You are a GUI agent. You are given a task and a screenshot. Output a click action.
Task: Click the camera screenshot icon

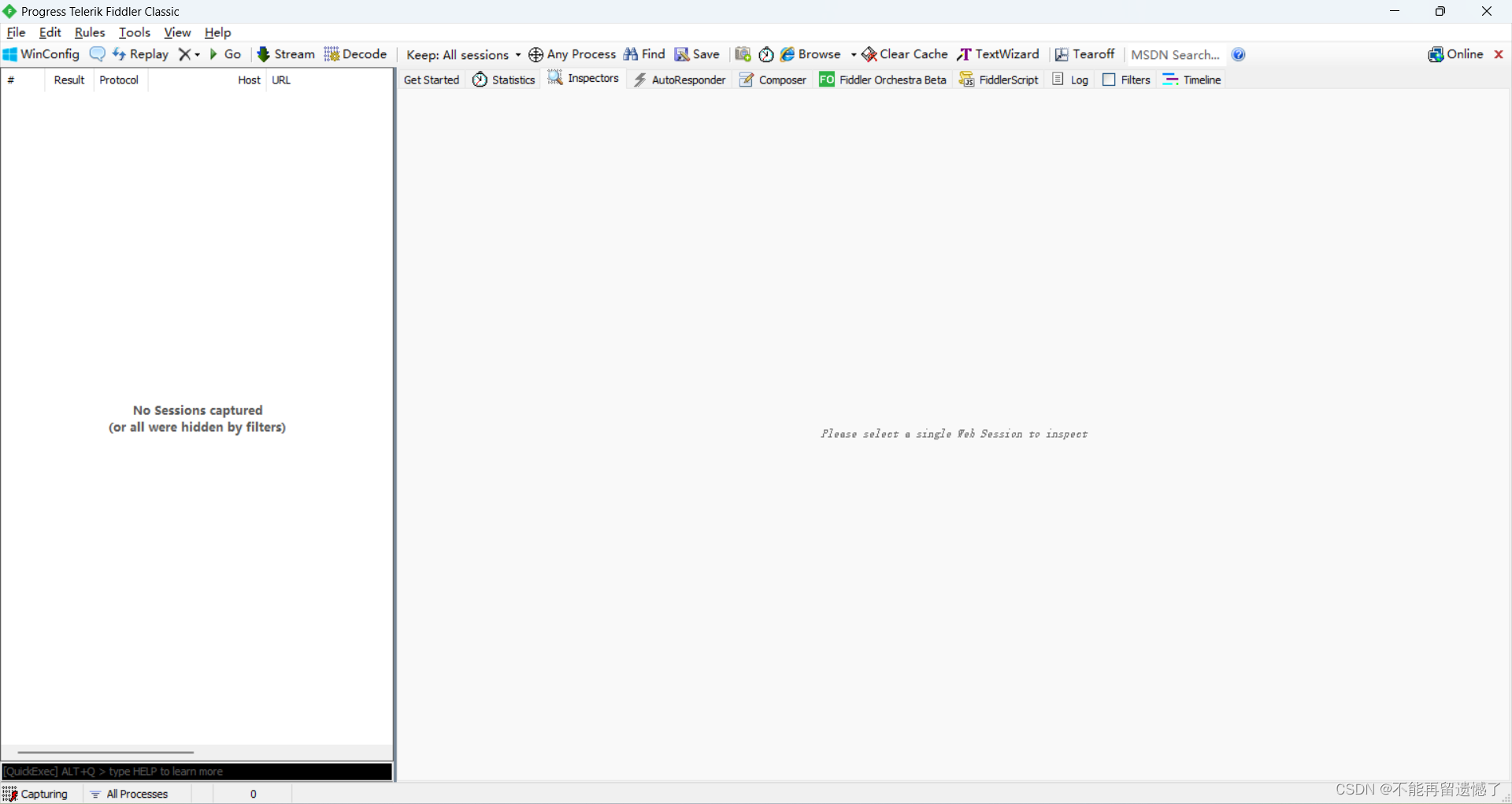pos(743,54)
